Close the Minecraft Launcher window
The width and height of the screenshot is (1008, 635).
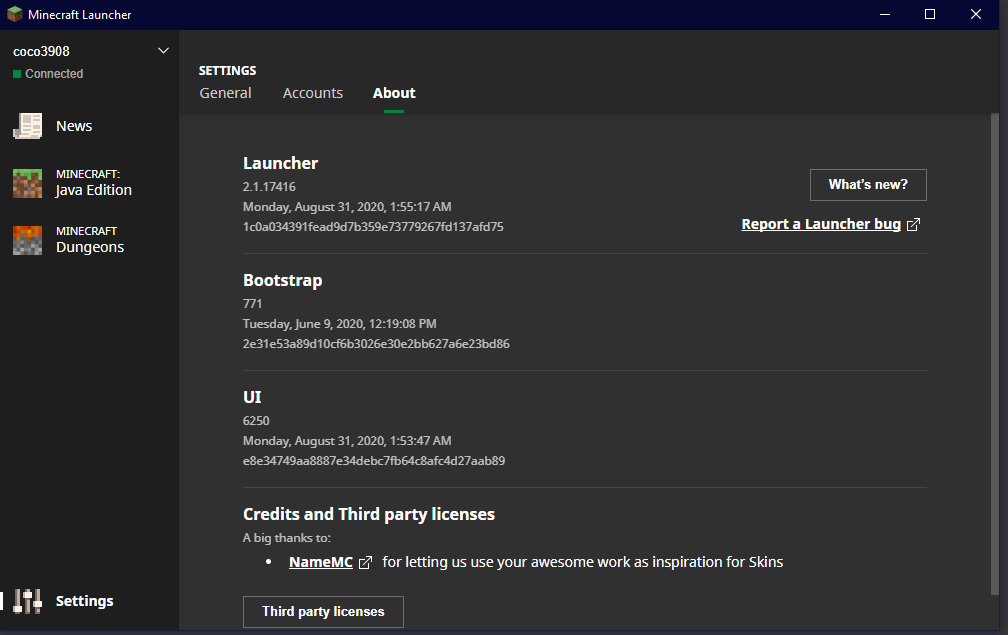point(976,14)
